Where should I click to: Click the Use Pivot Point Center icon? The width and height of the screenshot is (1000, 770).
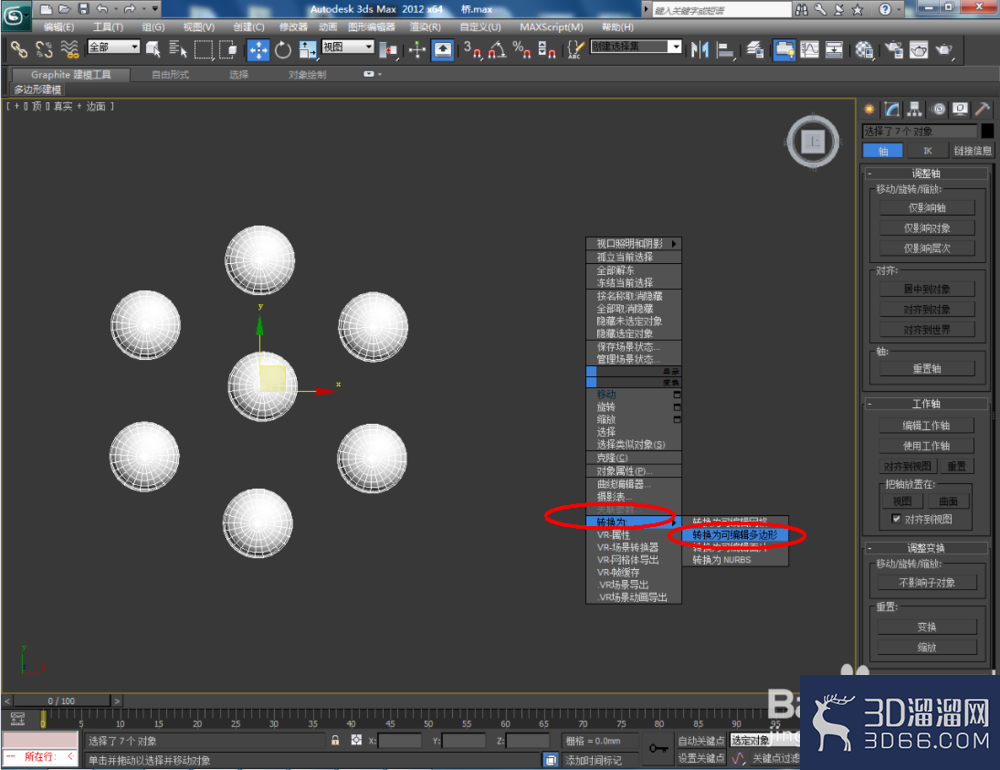point(388,49)
